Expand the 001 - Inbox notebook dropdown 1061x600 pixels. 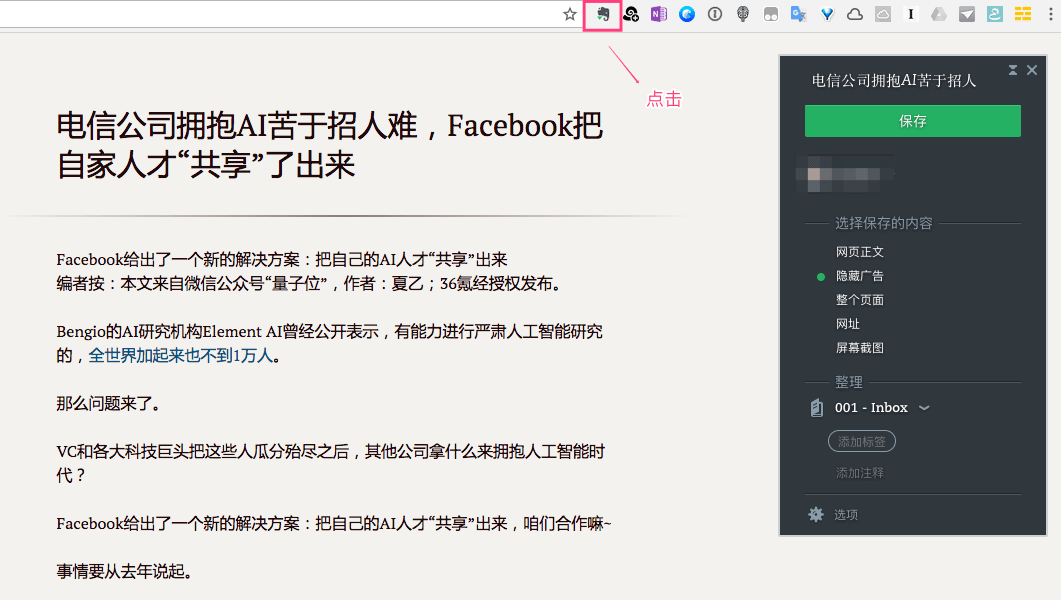[924, 408]
